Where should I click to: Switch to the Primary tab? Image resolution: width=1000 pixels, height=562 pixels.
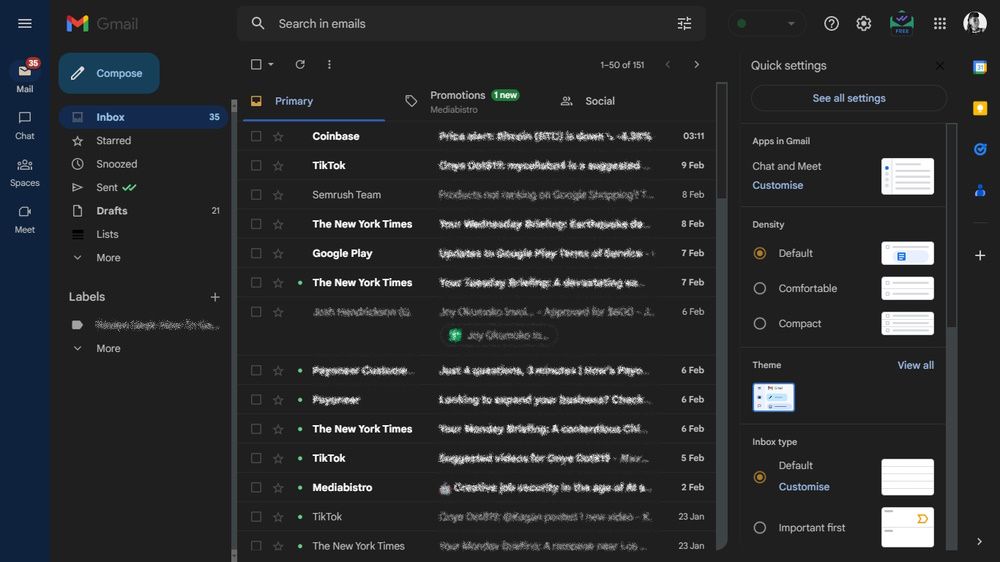tap(312, 101)
